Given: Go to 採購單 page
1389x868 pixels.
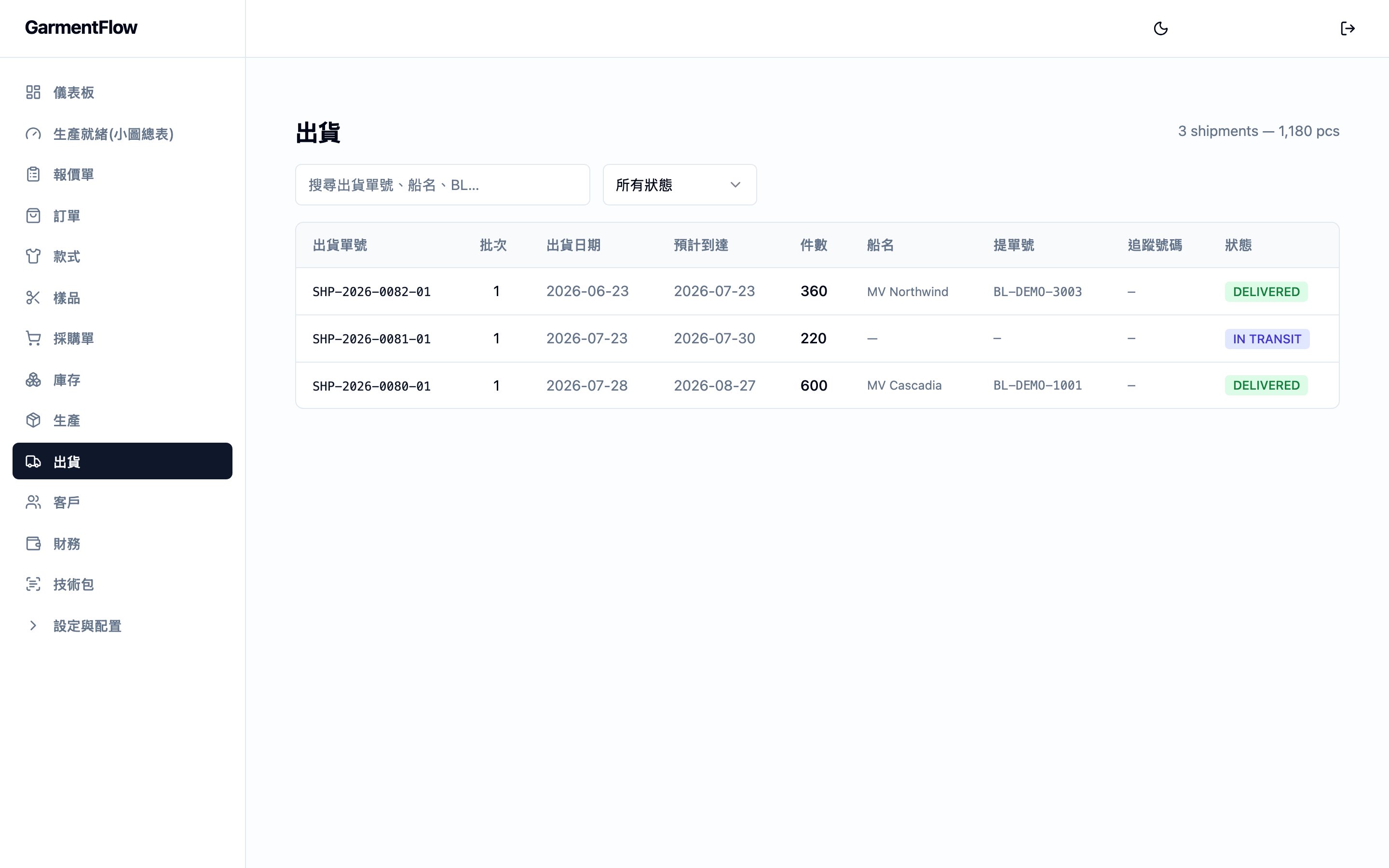Looking at the screenshot, I should coord(122,339).
